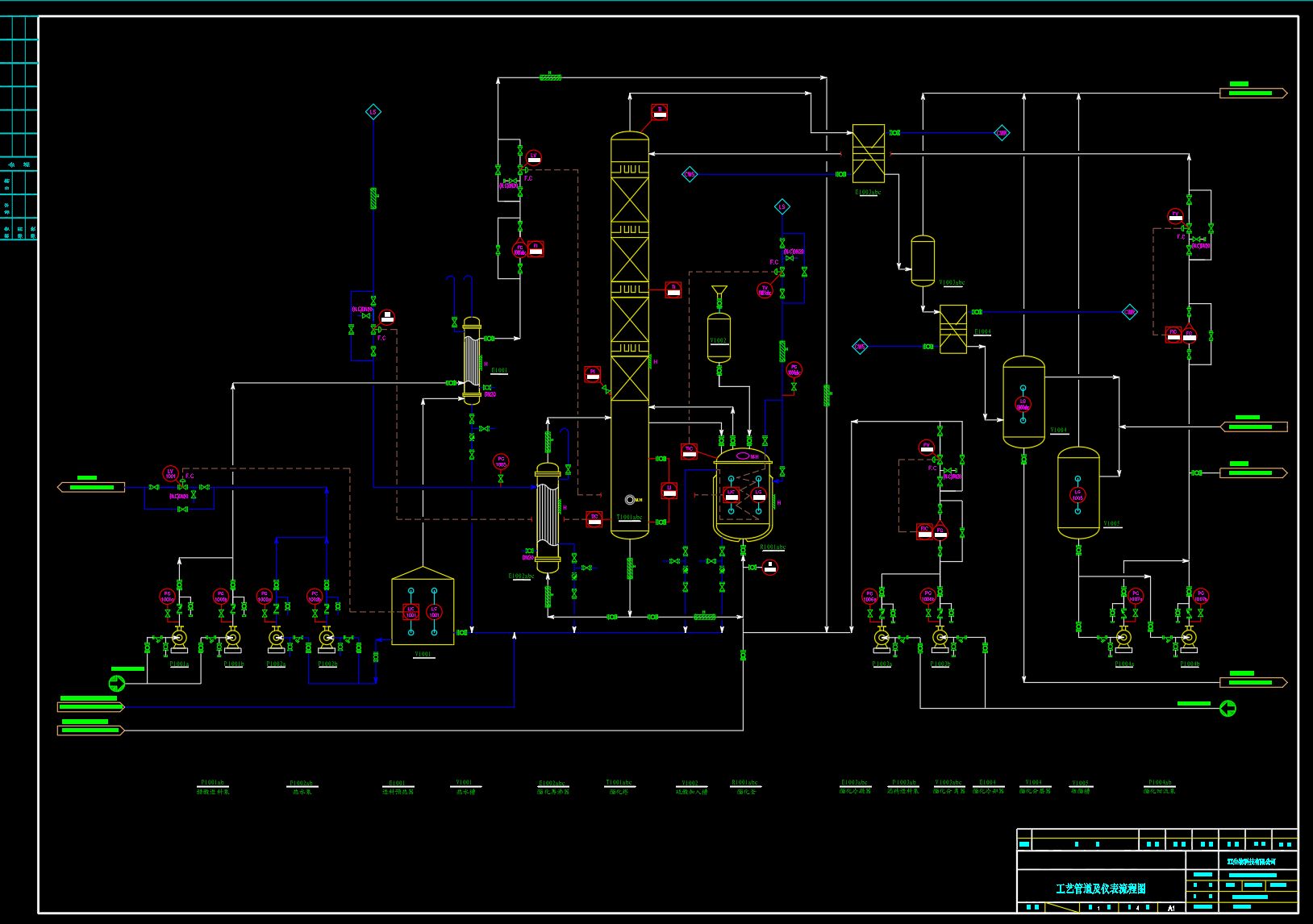Click the E1003abc condenser symbol
The height and width of the screenshot is (924, 1313).
click(x=869, y=153)
